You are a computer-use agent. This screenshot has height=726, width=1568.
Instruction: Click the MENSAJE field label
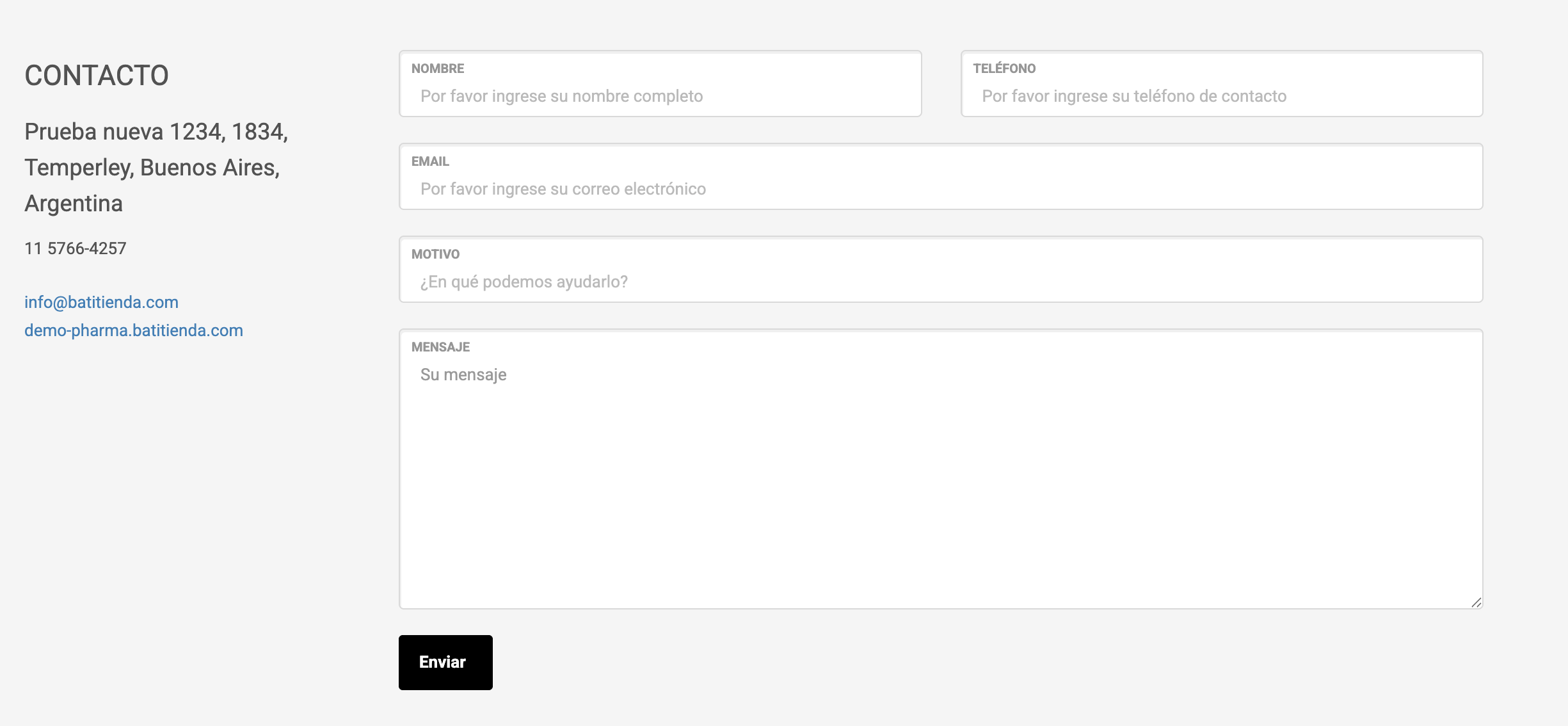point(440,347)
